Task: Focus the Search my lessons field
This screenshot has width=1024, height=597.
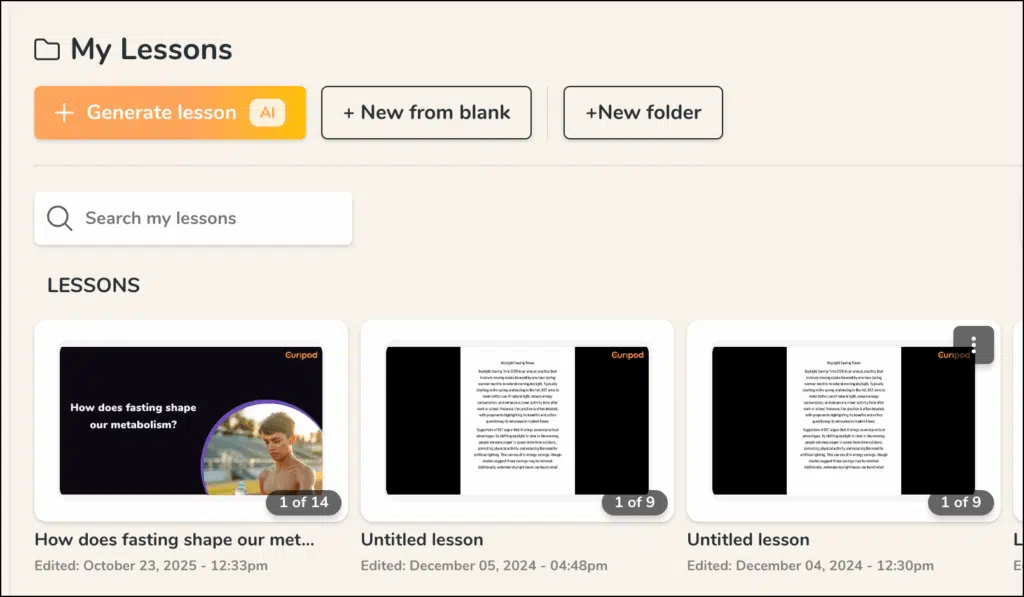Action: coord(210,218)
